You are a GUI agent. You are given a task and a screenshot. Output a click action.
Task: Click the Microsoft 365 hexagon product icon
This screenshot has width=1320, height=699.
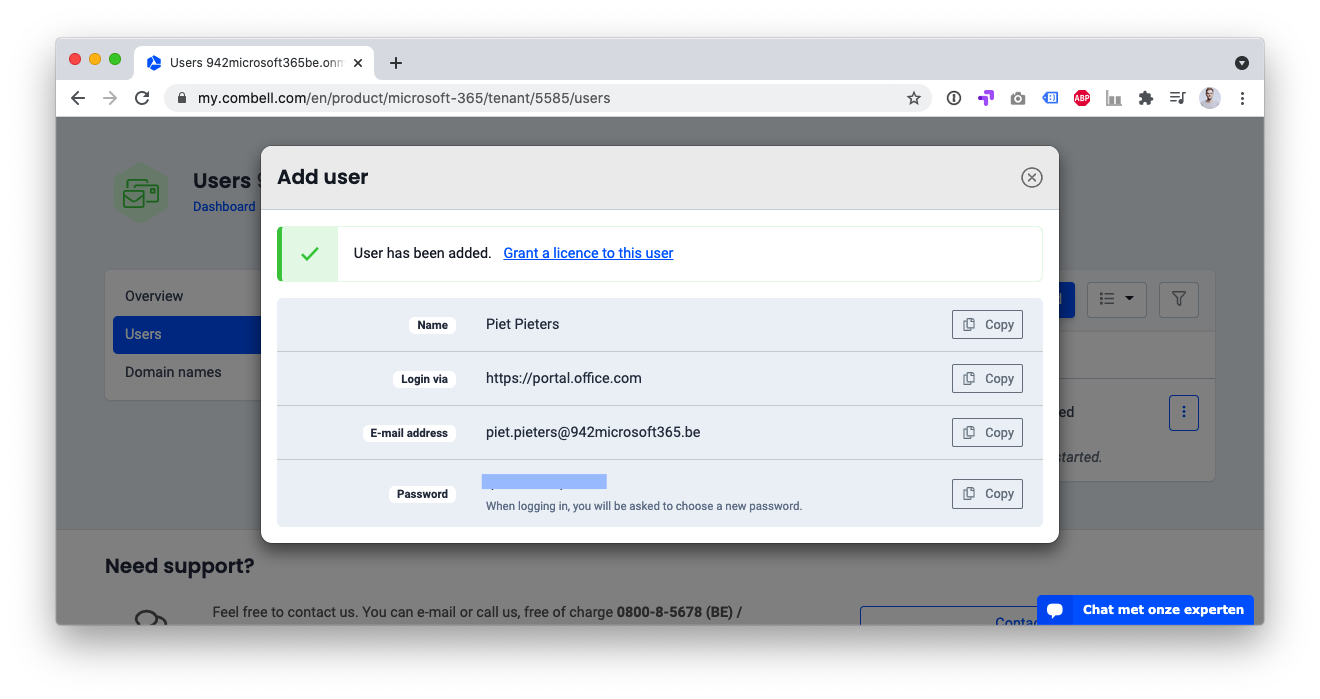click(141, 193)
